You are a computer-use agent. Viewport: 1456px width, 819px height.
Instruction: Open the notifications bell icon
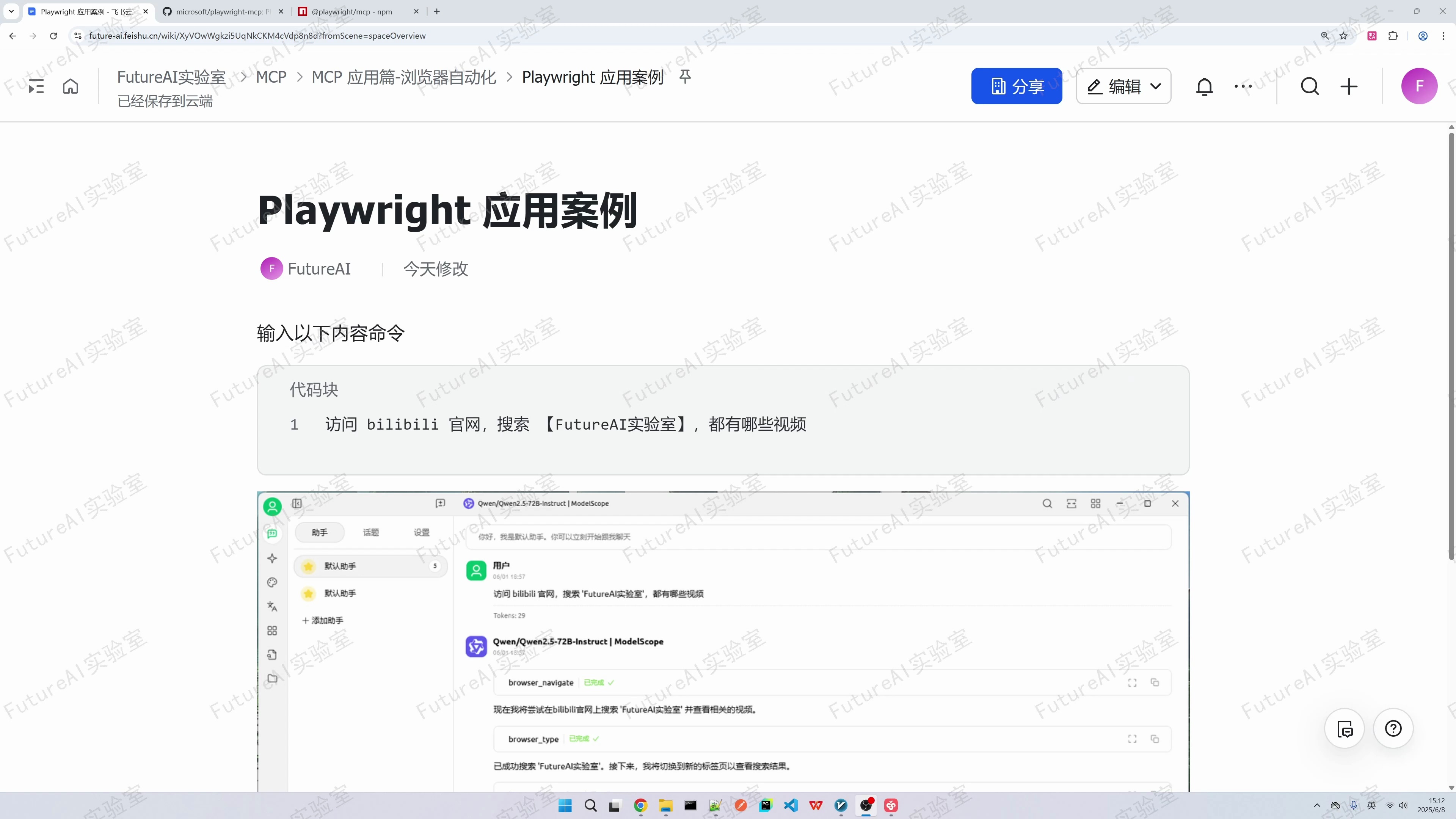click(x=1205, y=86)
